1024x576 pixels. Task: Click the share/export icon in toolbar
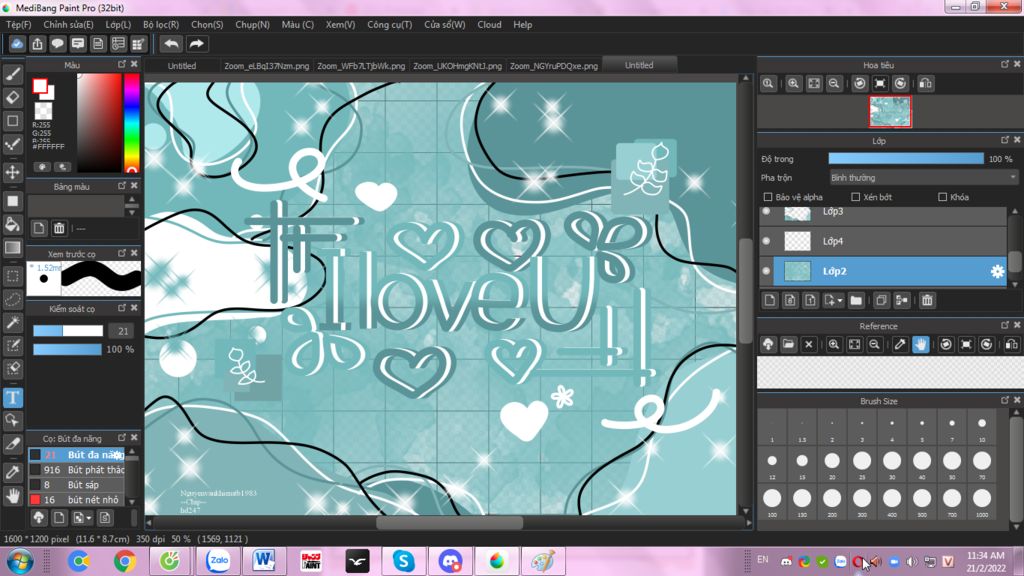tap(37, 44)
